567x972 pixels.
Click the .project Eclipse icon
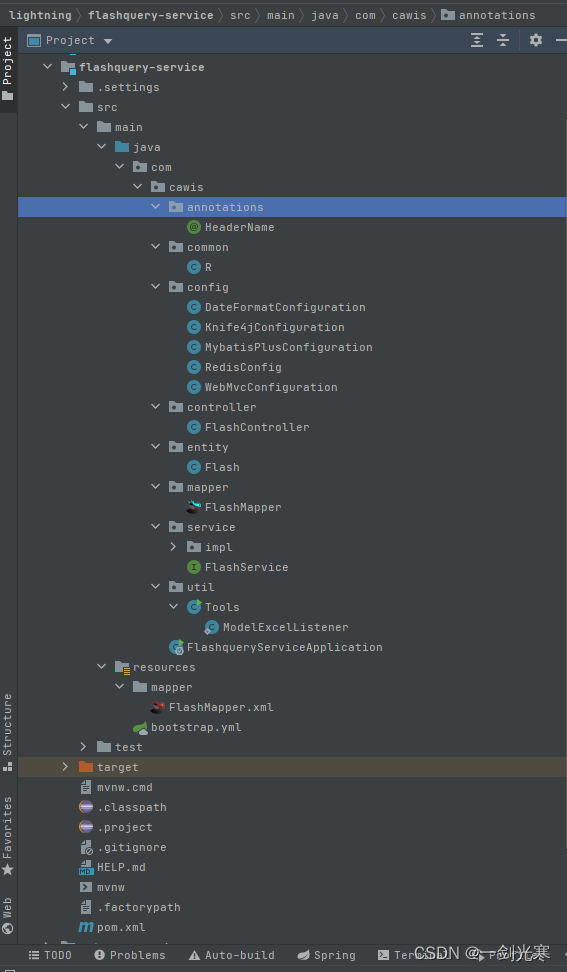tap(86, 828)
